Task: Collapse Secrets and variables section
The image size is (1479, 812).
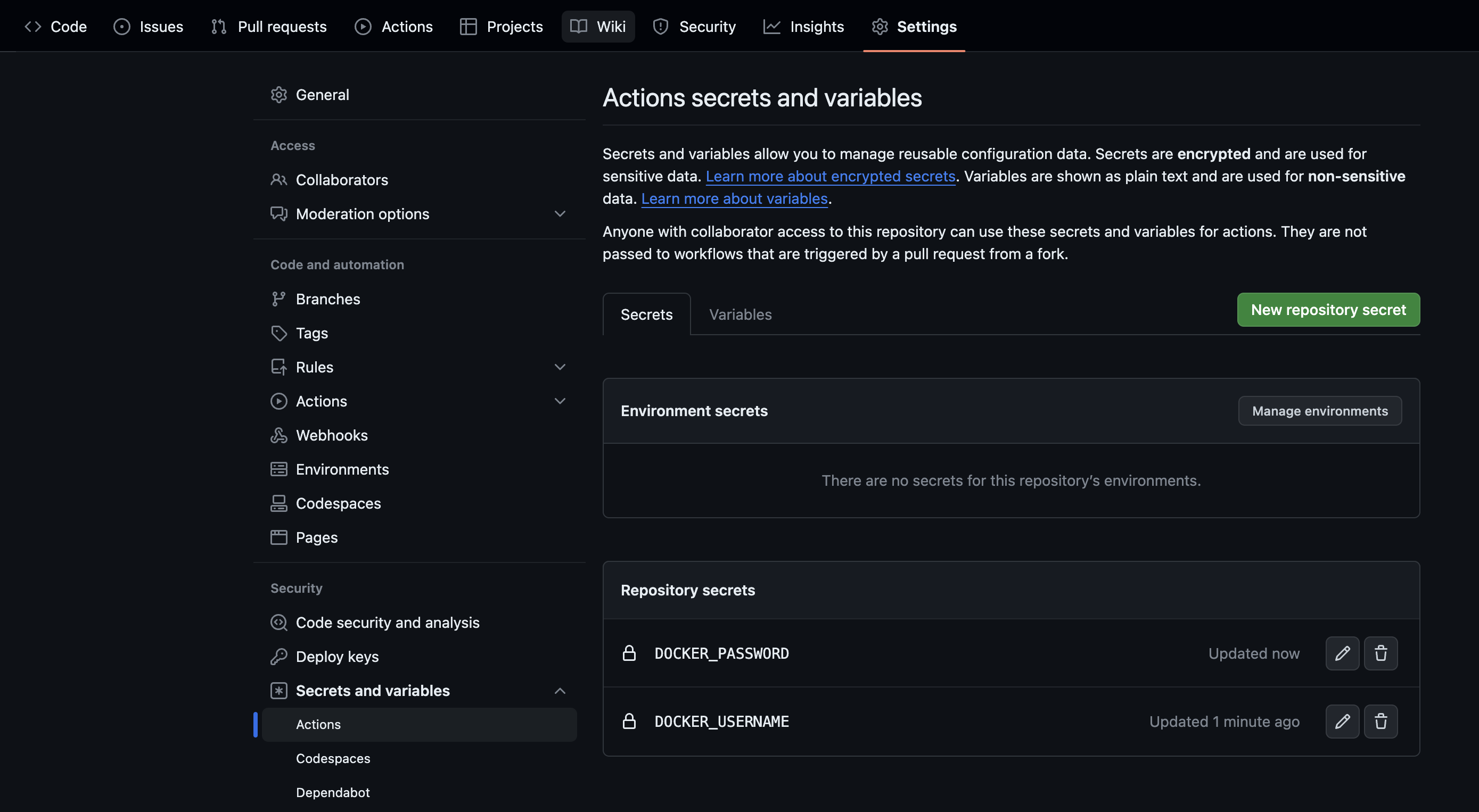Action: coord(560,691)
